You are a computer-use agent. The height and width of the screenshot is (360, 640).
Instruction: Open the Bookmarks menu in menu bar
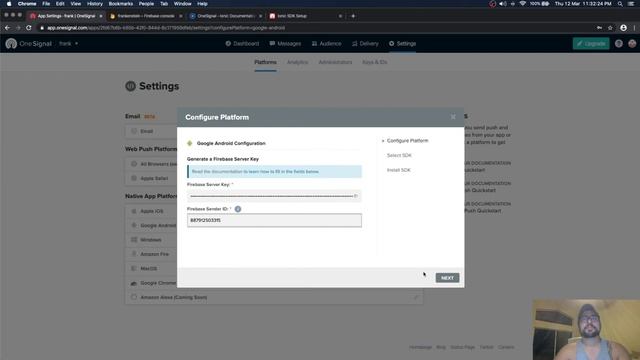120,4
